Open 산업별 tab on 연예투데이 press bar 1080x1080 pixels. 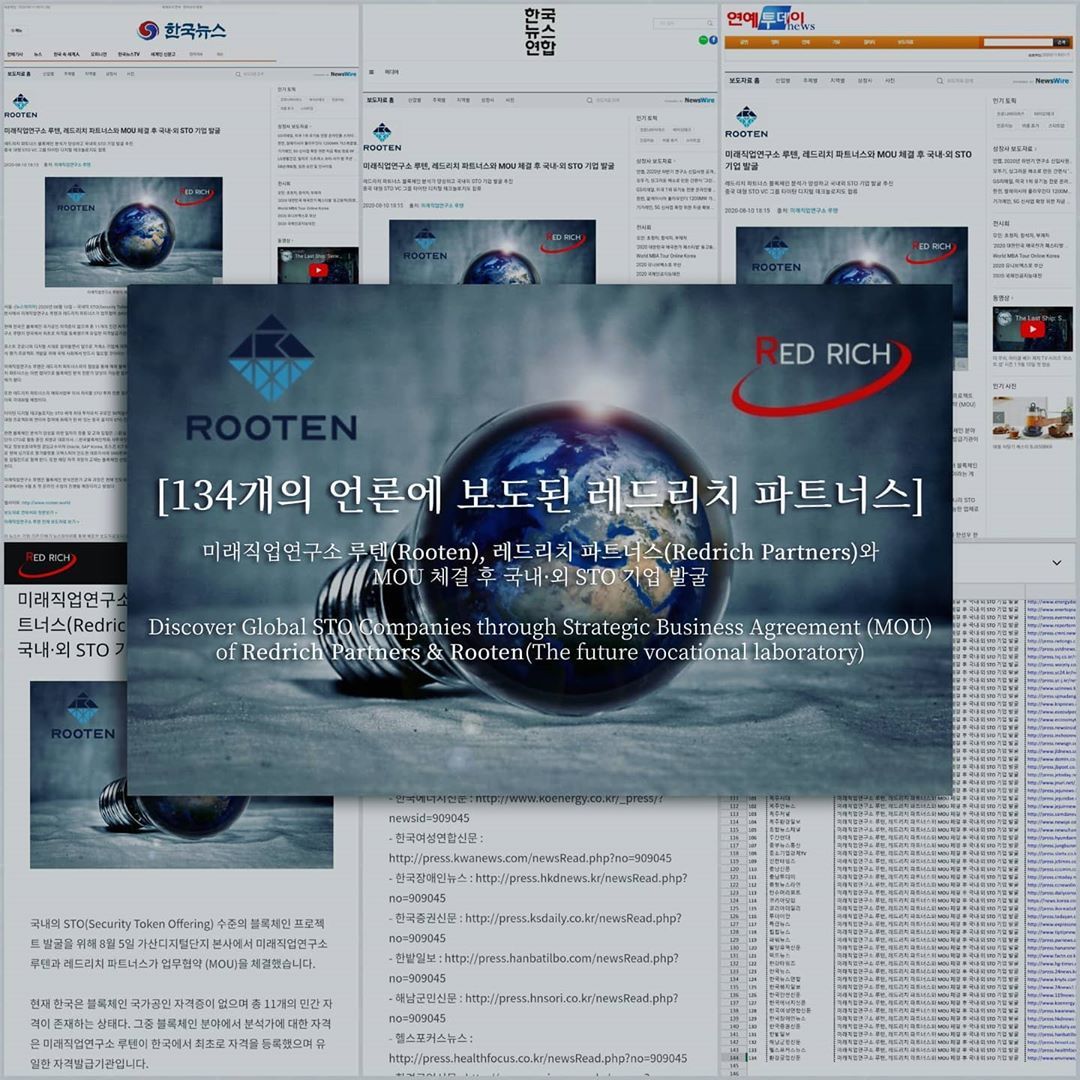coord(782,81)
